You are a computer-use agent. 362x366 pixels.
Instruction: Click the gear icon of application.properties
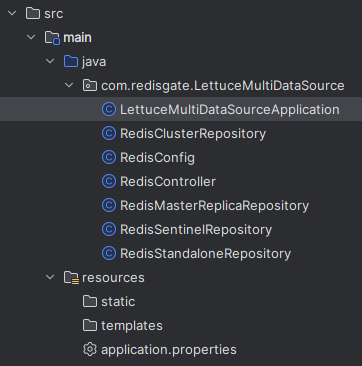point(90,349)
